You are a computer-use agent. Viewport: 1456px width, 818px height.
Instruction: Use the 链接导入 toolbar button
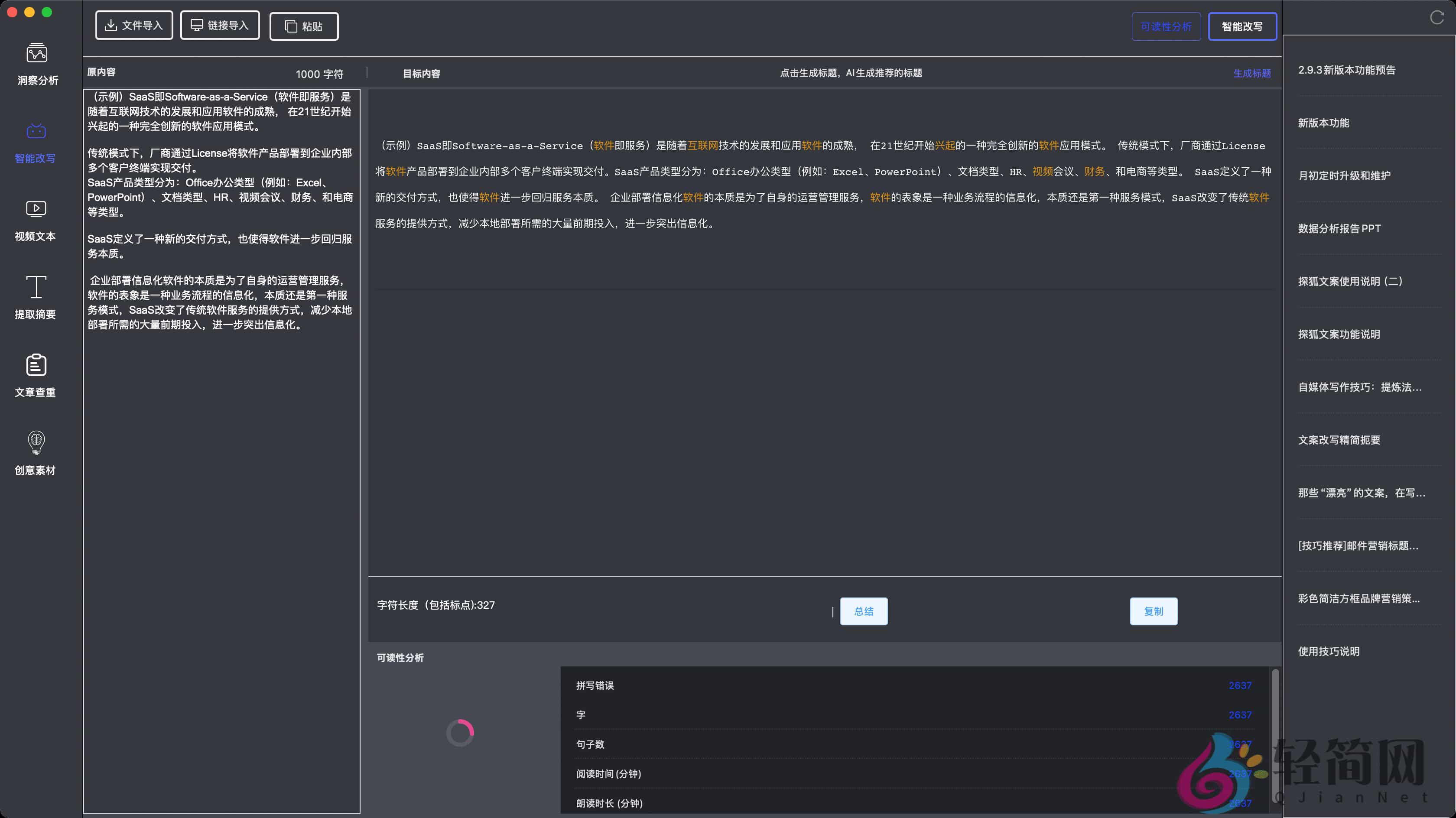(219, 25)
